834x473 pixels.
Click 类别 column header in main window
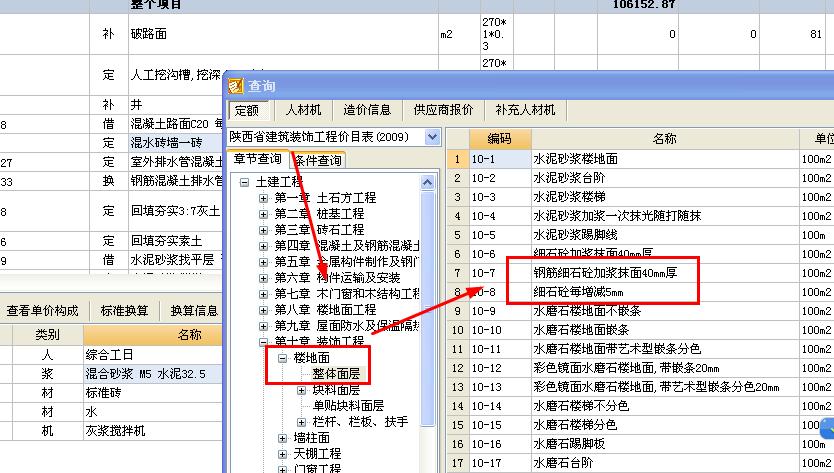click(47, 335)
